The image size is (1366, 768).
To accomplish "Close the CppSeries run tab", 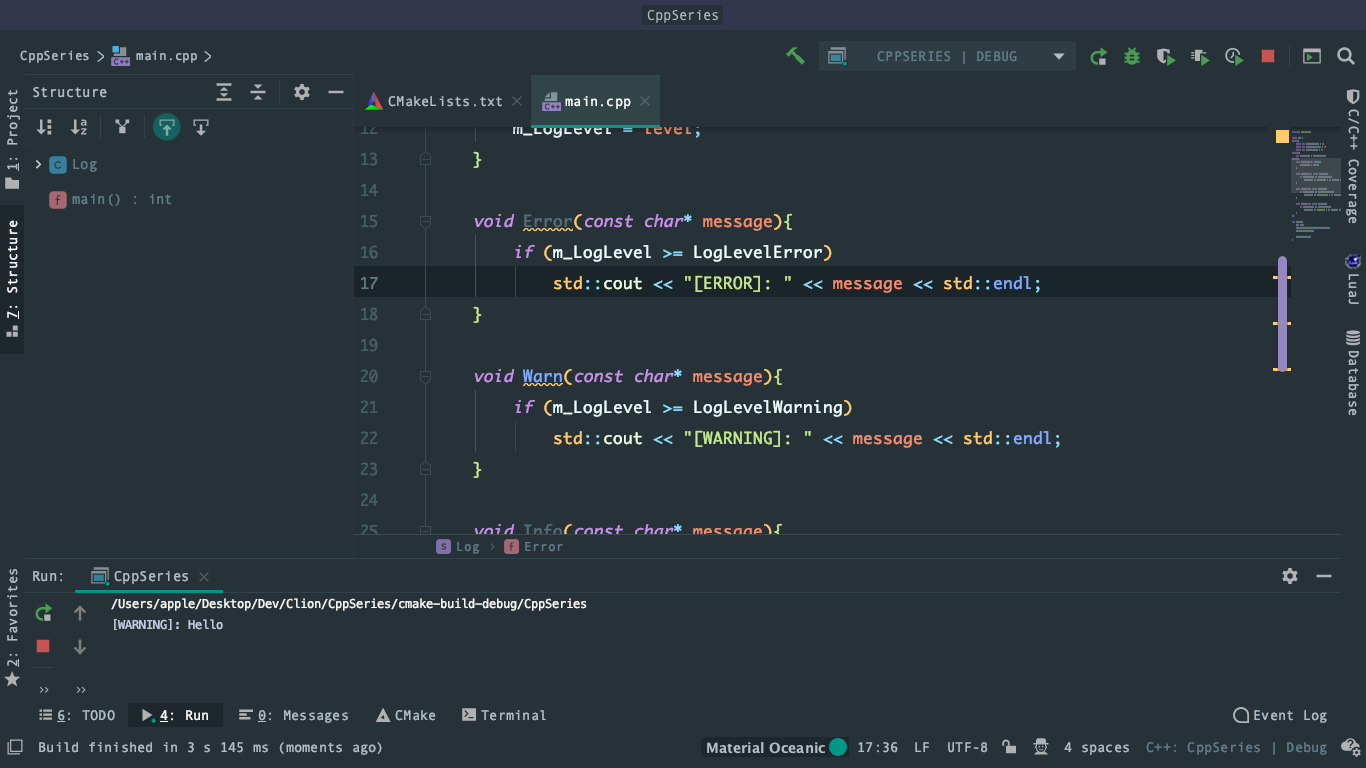I will point(204,576).
